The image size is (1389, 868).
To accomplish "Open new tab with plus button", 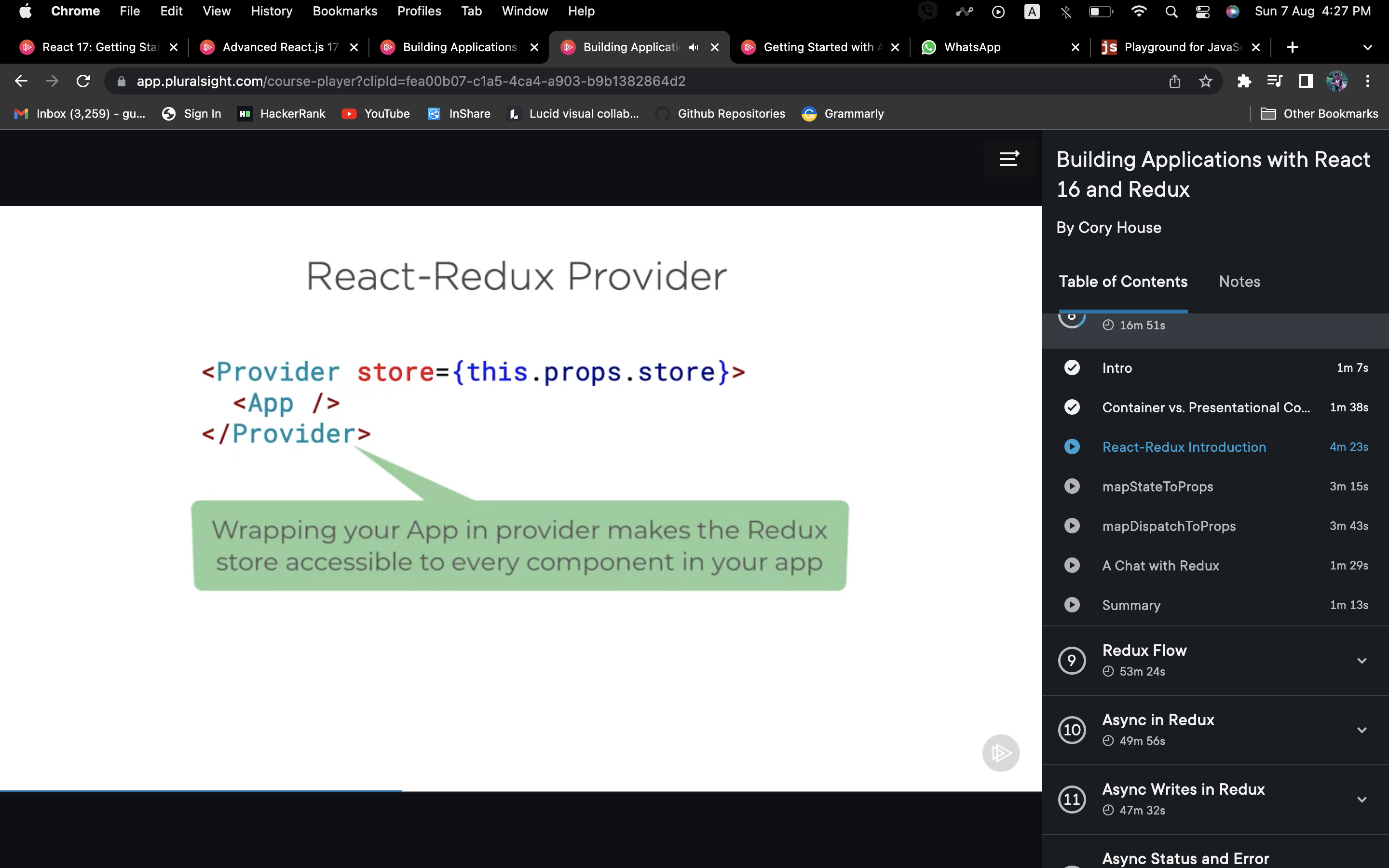I will [1293, 47].
